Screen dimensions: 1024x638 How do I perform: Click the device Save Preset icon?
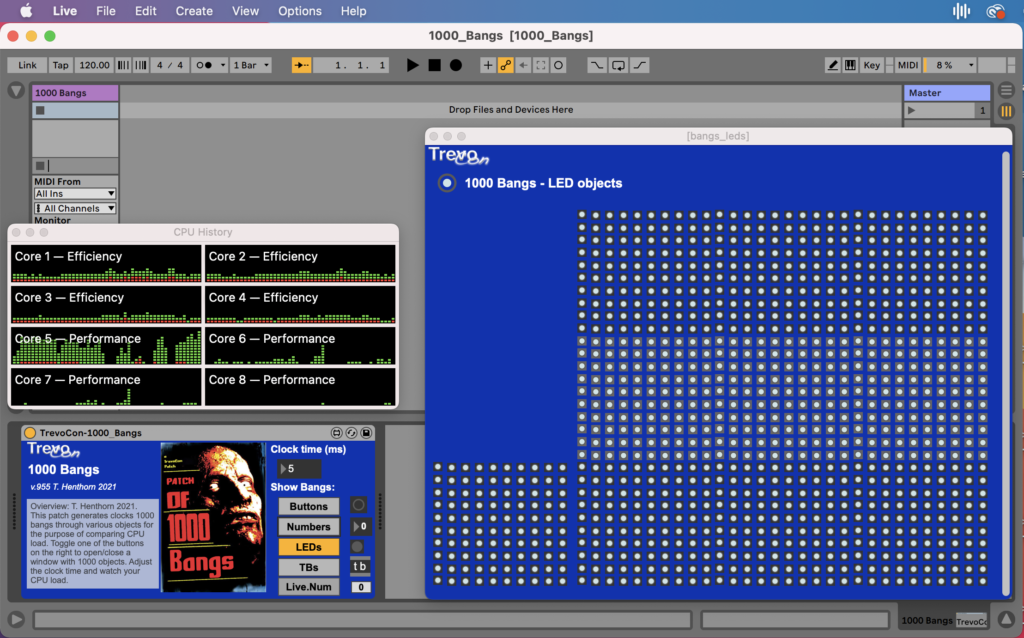pyautogui.click(x=366, y=433)
